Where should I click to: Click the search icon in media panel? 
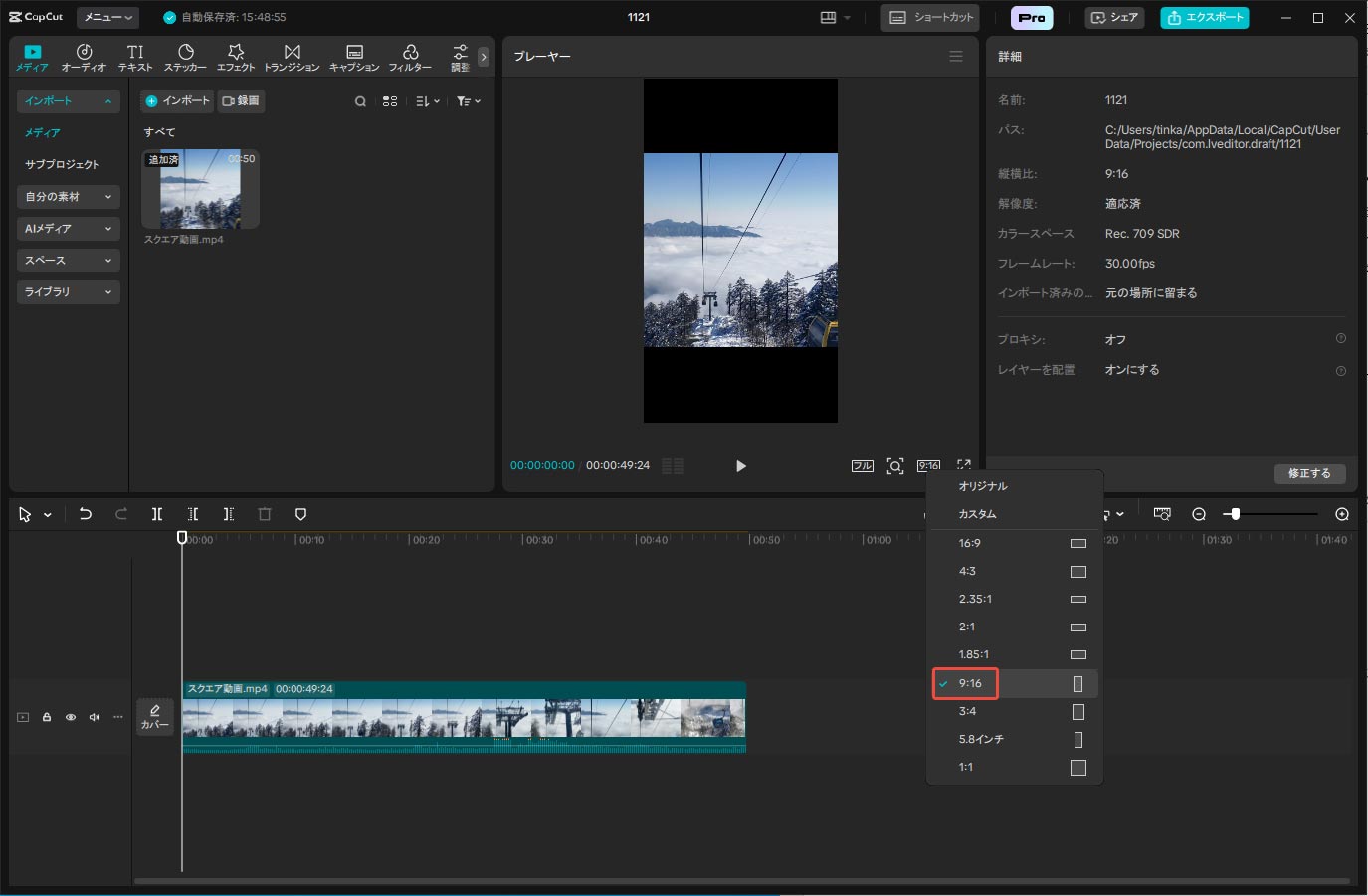coord(360,101)
